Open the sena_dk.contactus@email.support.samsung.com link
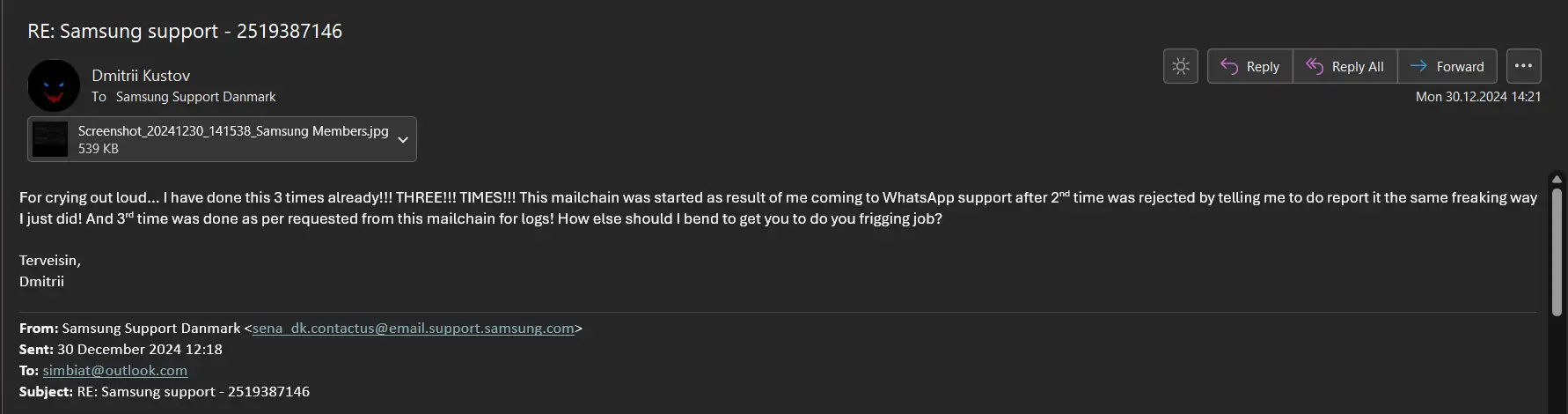 (414, 328)
